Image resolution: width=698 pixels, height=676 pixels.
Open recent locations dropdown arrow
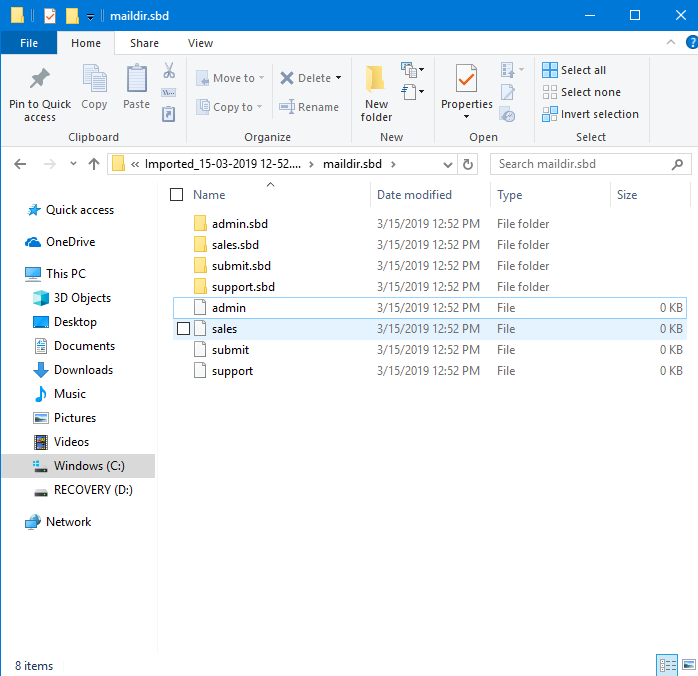(x=73, y=164)
